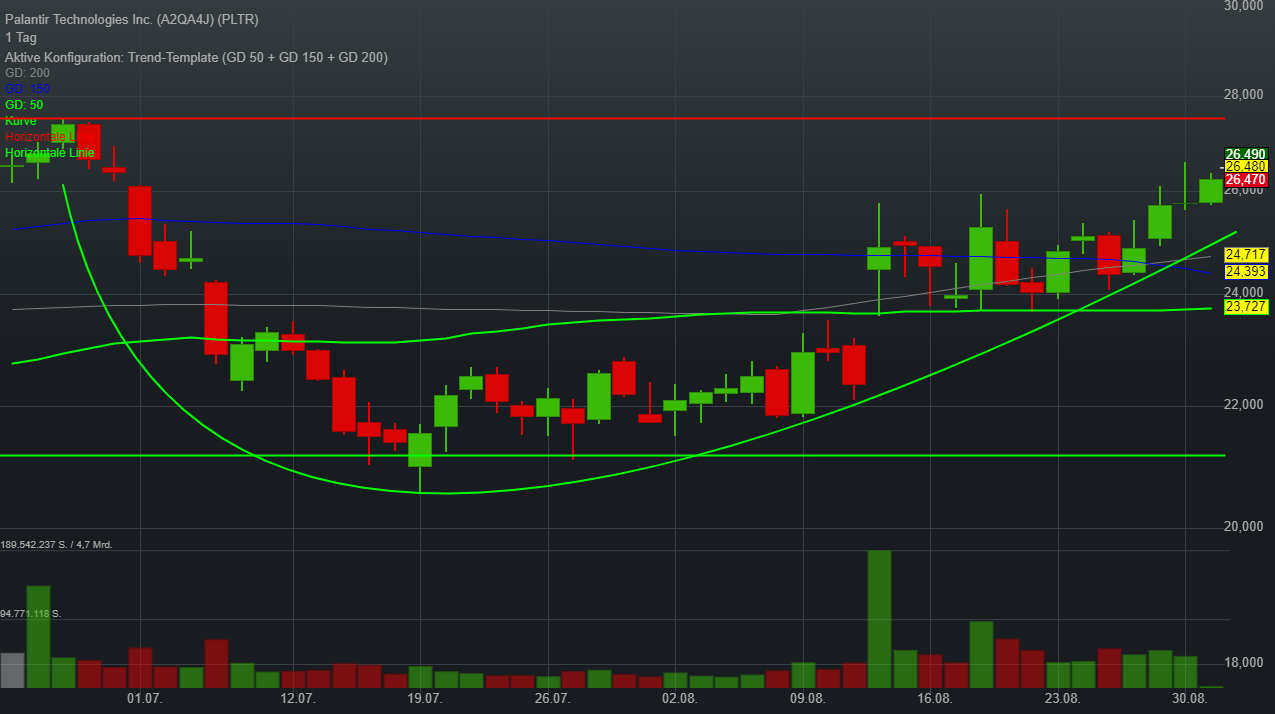Click the yellow 26,480 price tag

click(x=1246, y=167)
